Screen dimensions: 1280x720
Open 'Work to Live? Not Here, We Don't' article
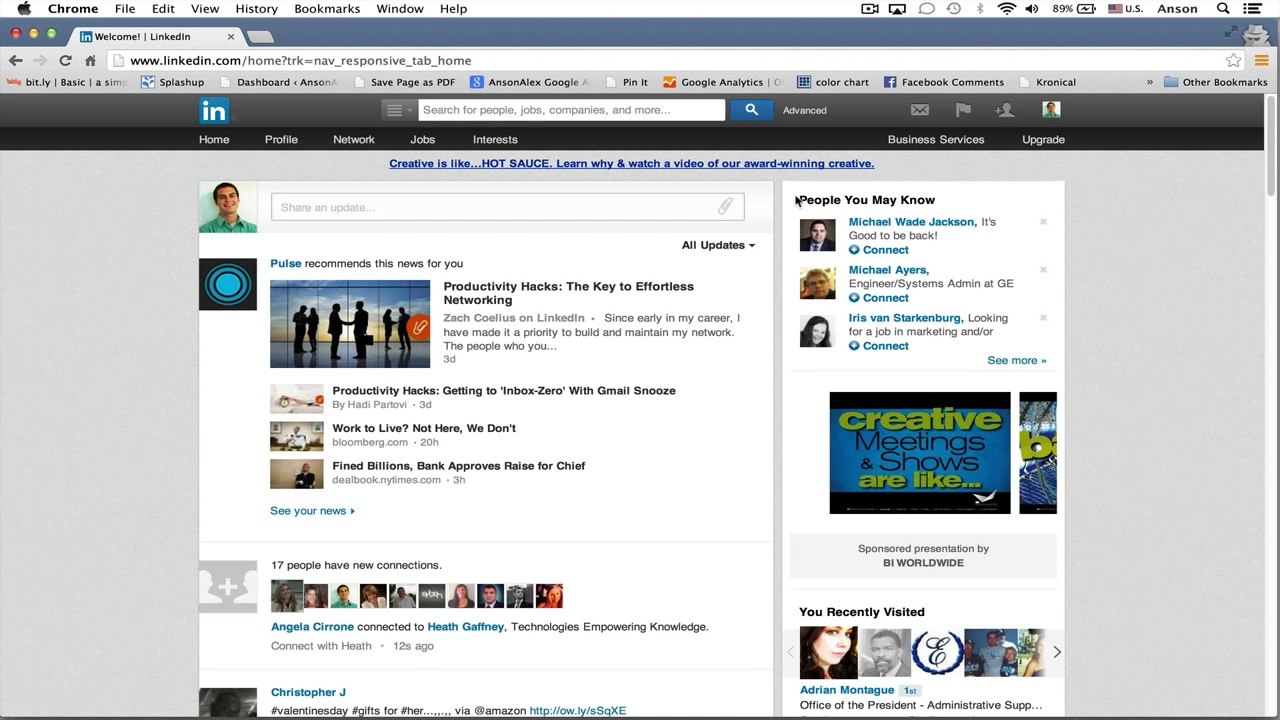click(424, 428)
